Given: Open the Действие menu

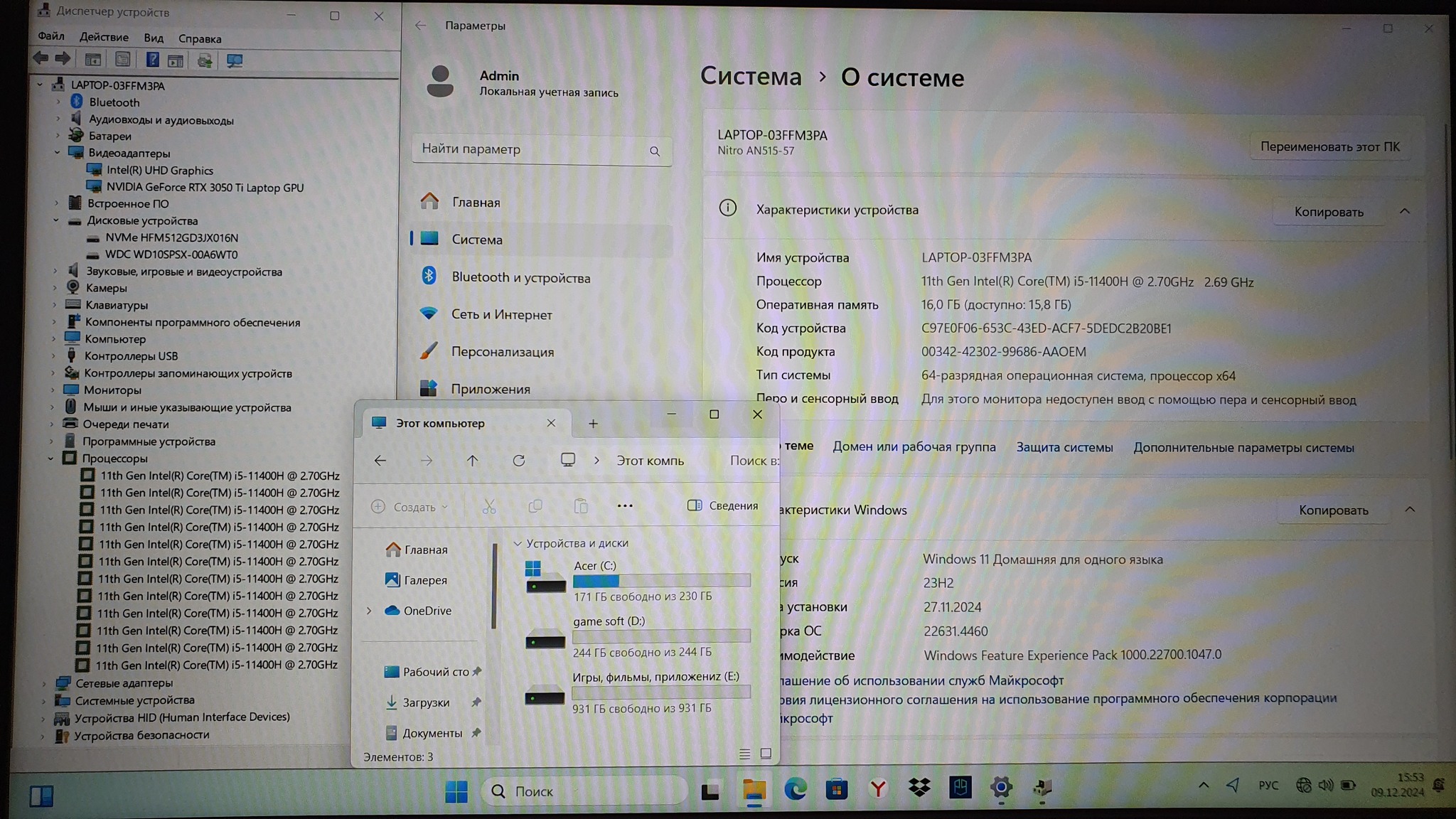Looking at the screenshot, I should point(104,37).
